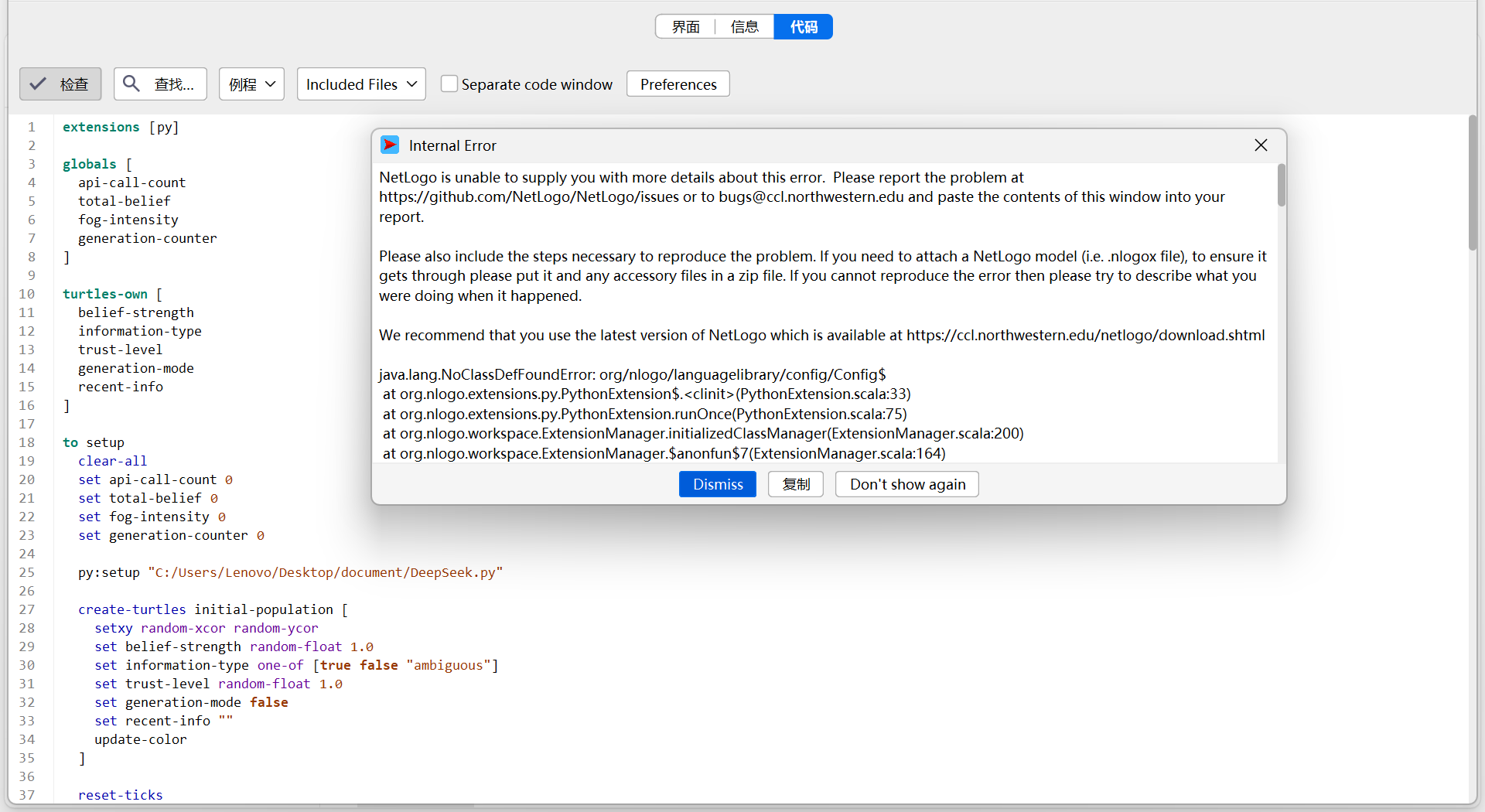Select the 代码 tab
Viewport: 1485px width, 812px height.
803,27
